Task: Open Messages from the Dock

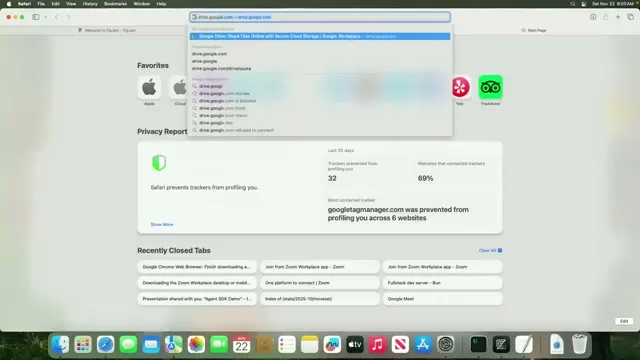Action: [128, 344]
